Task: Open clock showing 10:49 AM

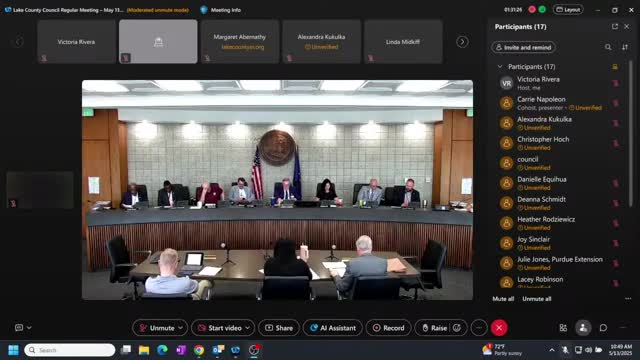Action: pos(621,350)
